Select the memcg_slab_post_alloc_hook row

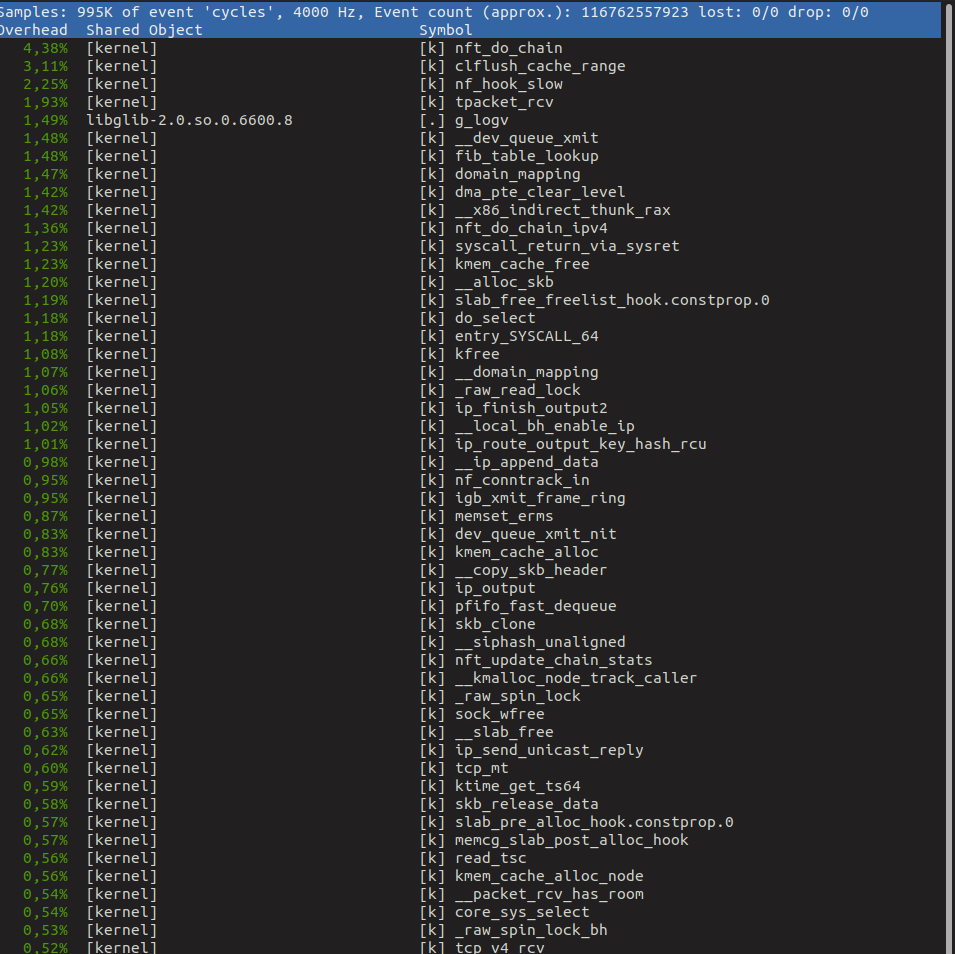coord(570,840)
